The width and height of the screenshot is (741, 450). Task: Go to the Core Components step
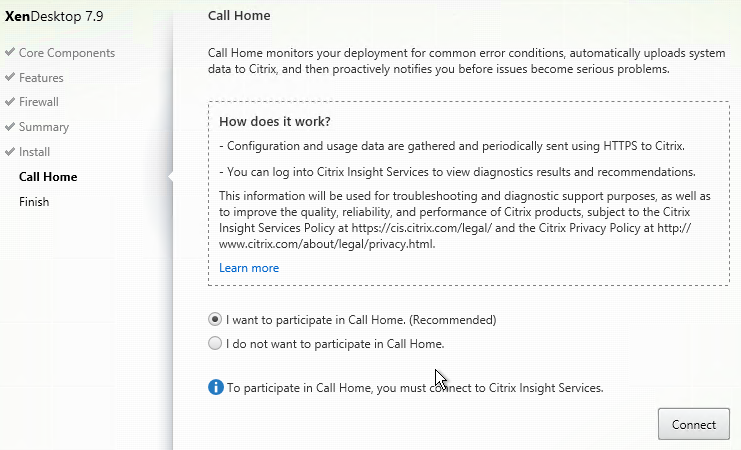click(67, 52)
